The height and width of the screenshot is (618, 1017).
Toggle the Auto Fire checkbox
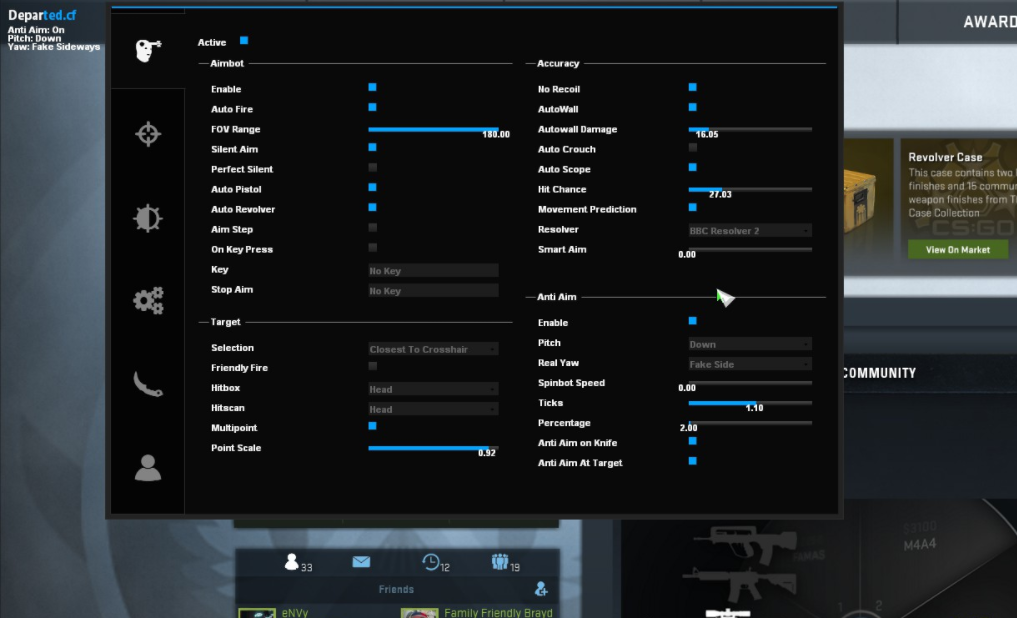[x=372, y=108]
